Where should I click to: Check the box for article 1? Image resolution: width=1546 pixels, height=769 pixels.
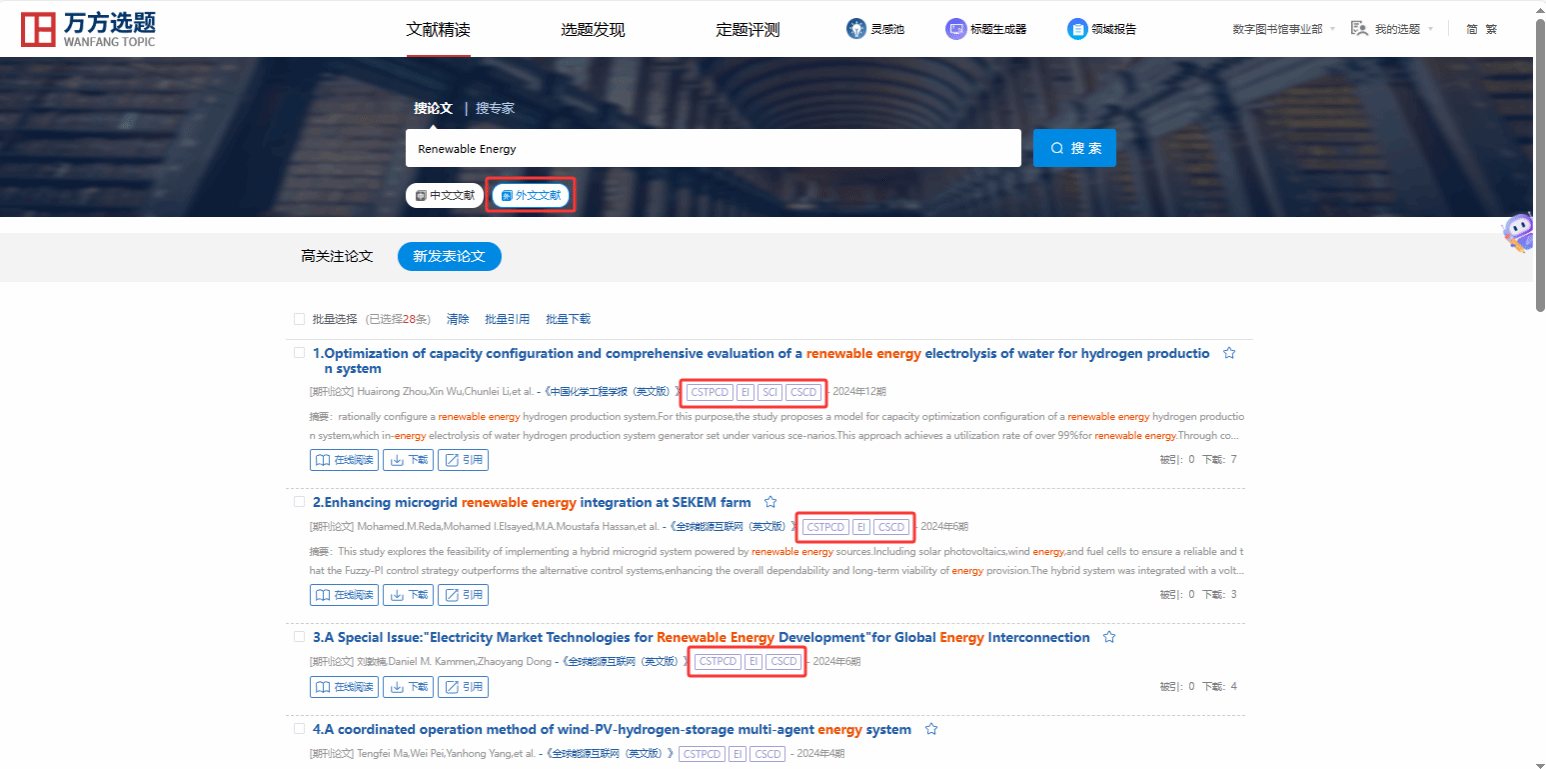[299, 353]
